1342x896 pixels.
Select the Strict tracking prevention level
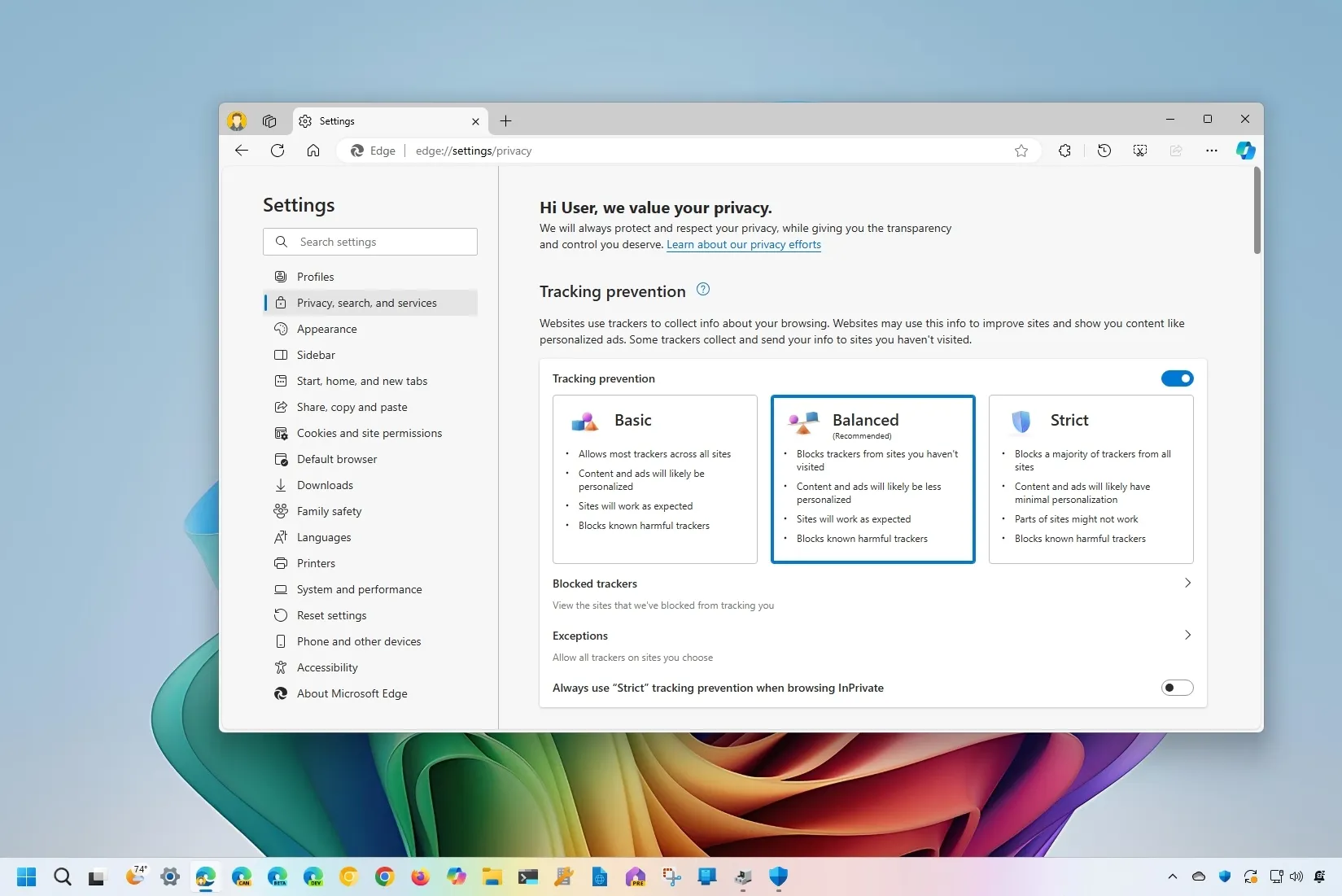click(x=1090, y=479)
